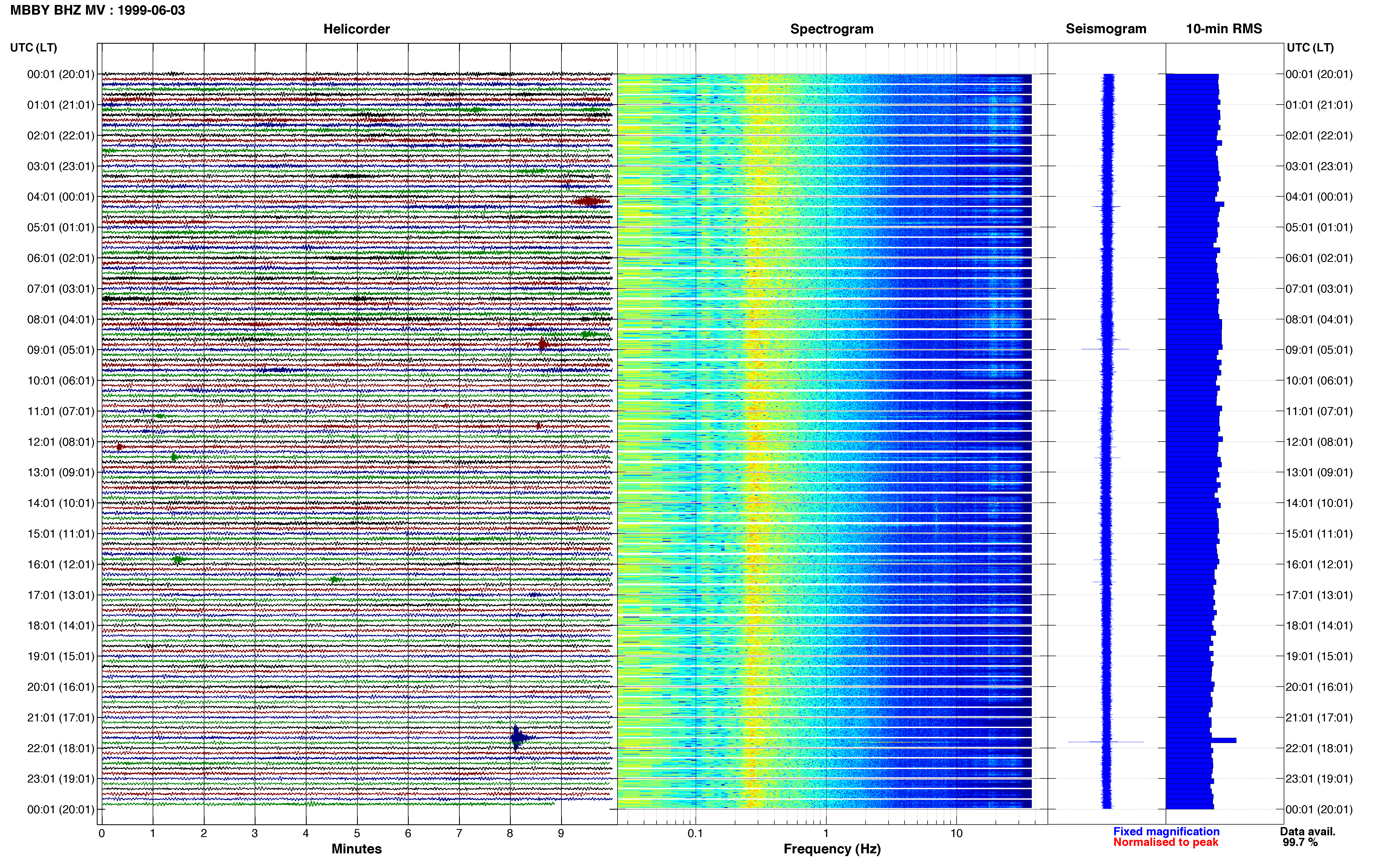The width and height of the screenshot is (1388, 868).
Task: Click the 'Normalised to peak' legend text
Action: click(1165, 842)
